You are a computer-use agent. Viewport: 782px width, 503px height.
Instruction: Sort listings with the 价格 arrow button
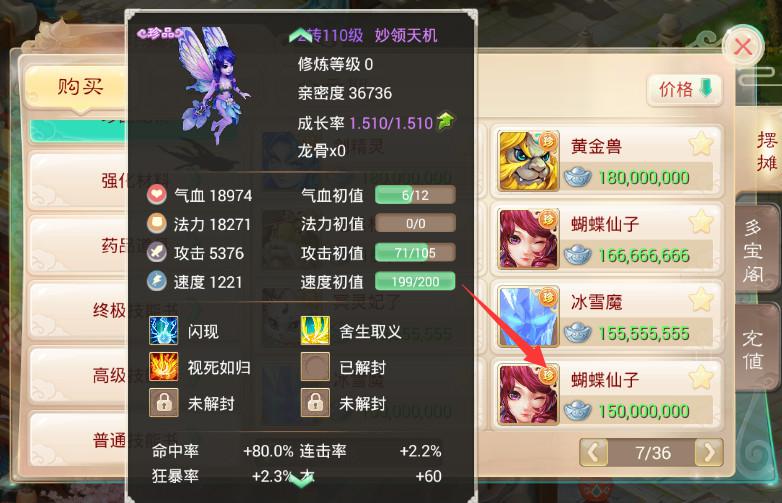click(685, 90)
